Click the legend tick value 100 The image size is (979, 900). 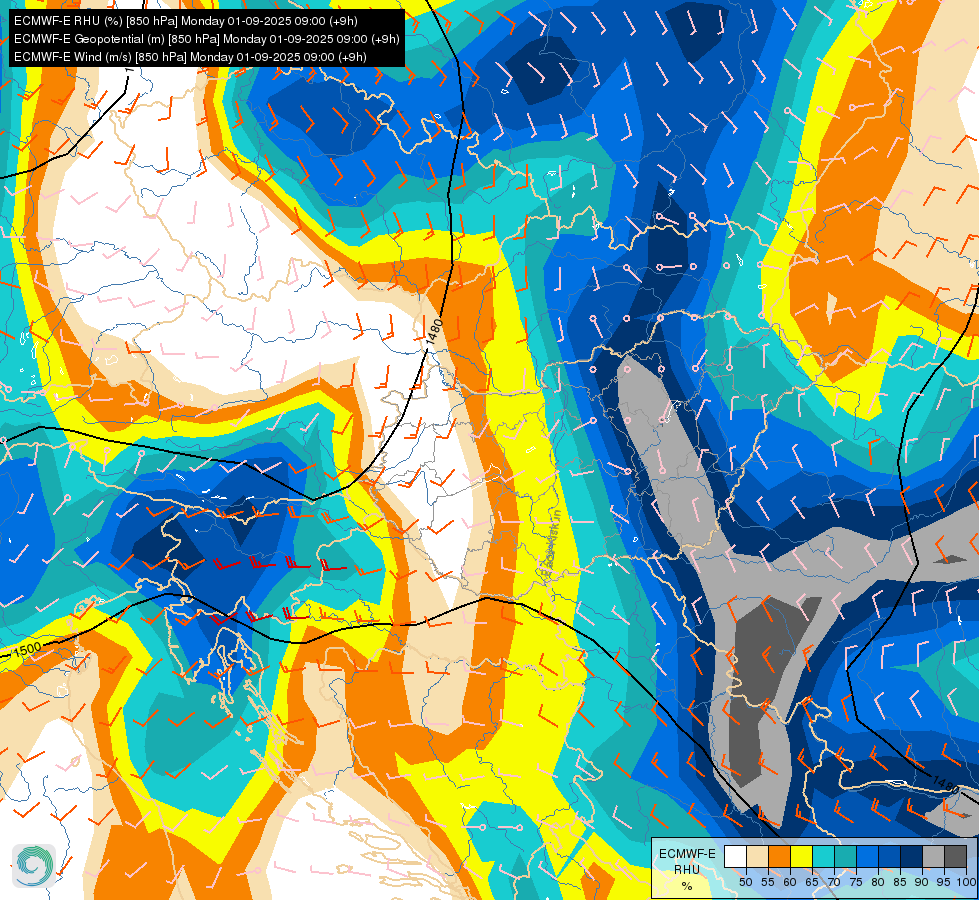[966, 882]
